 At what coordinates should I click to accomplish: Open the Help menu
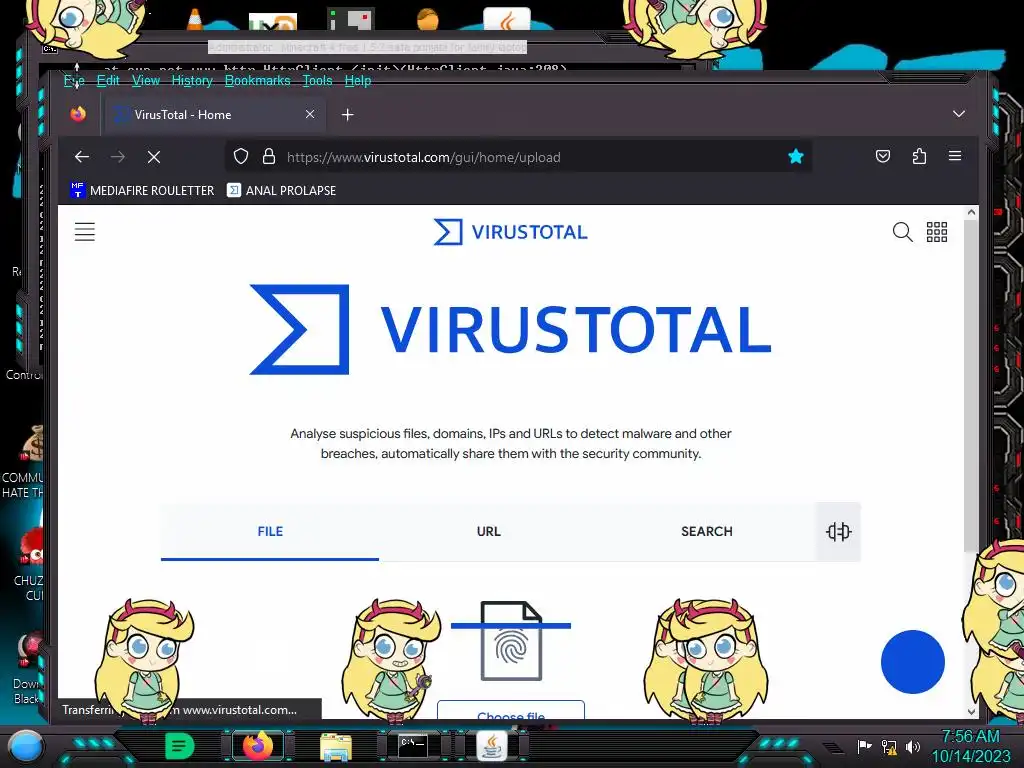[x=358, y=80]
